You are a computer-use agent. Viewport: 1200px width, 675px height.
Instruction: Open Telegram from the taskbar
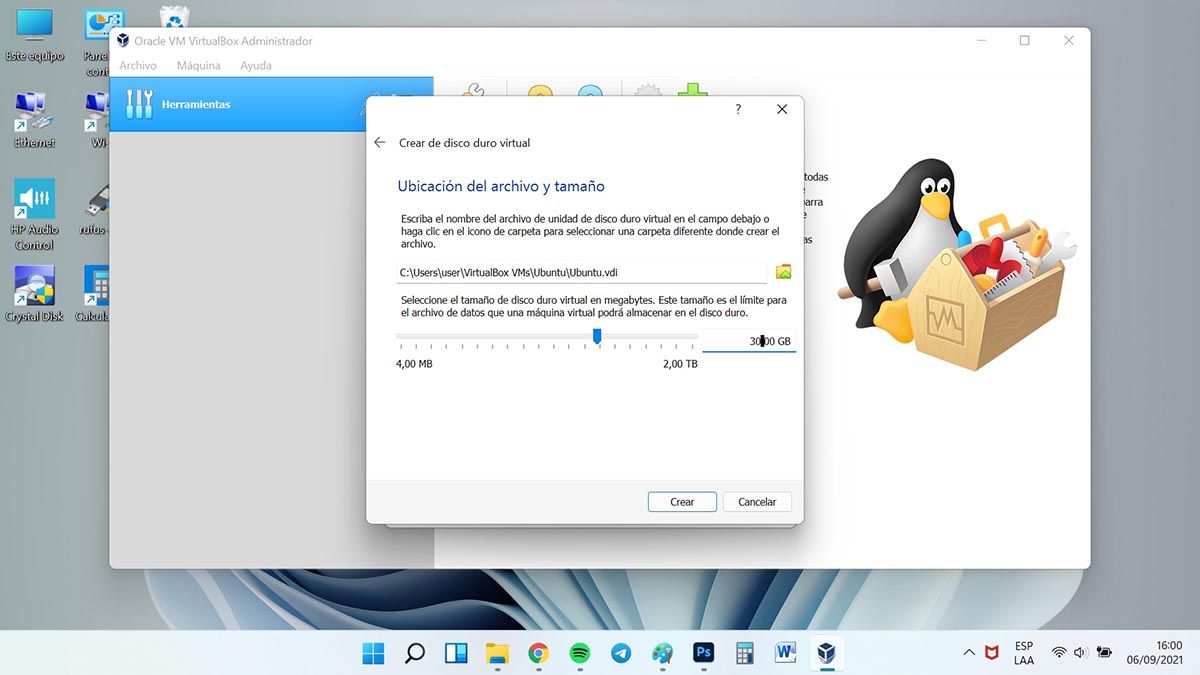coord(620,653)
